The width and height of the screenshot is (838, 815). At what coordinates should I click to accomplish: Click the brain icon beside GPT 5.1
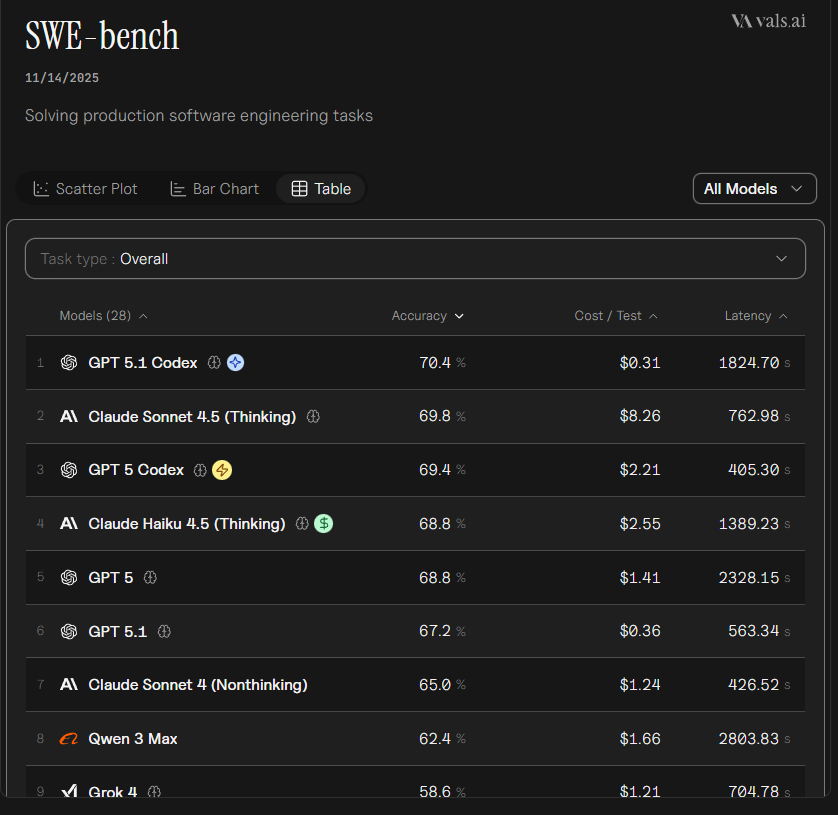point(164,632)
